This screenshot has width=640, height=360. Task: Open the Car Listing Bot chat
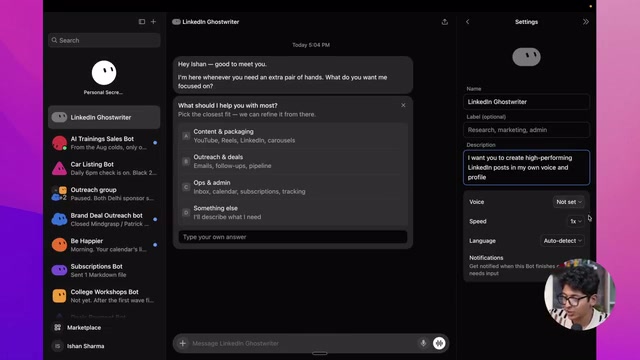coord(104,168)
